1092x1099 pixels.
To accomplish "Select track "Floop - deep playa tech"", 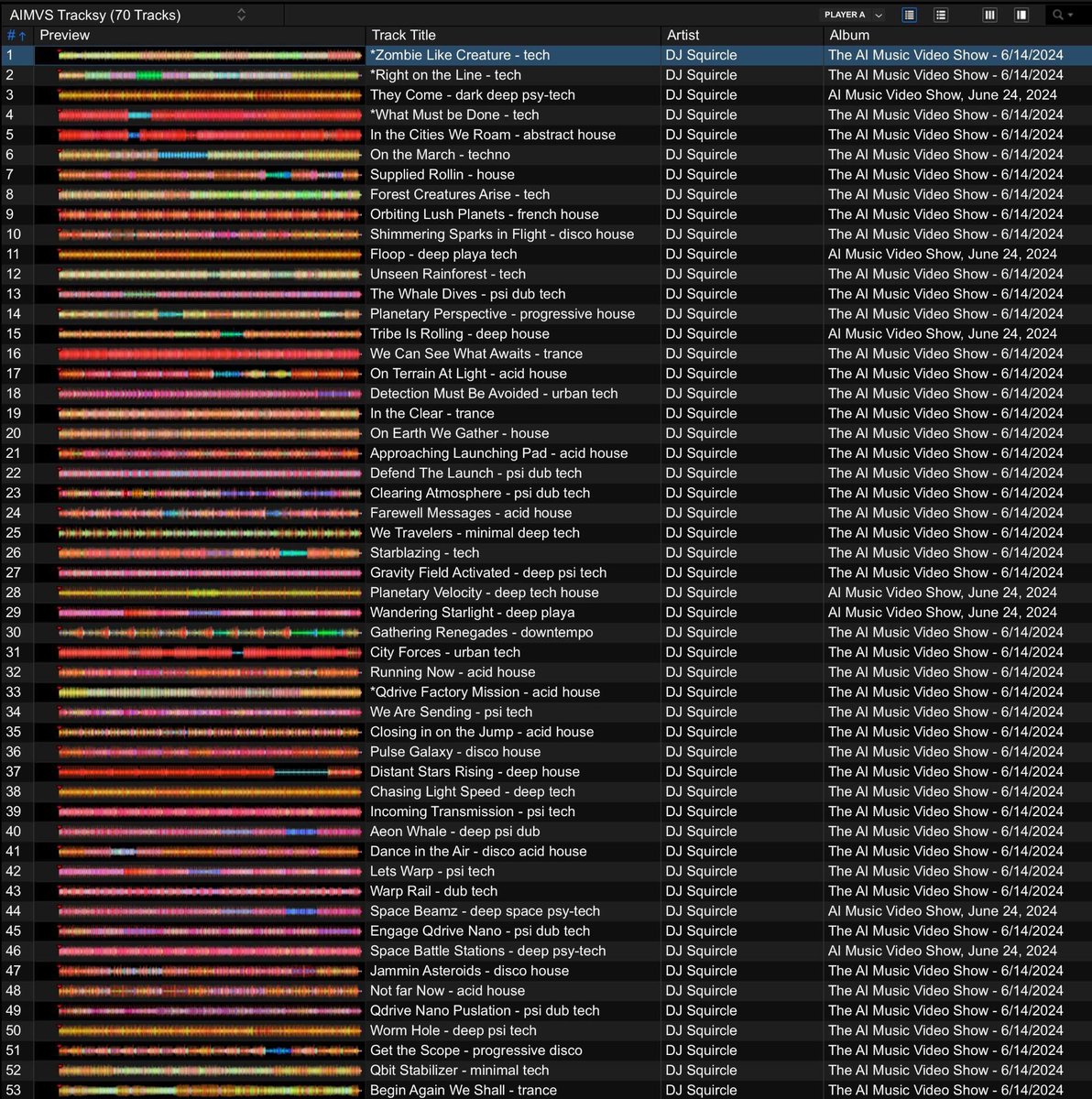I will click(443, 255).
